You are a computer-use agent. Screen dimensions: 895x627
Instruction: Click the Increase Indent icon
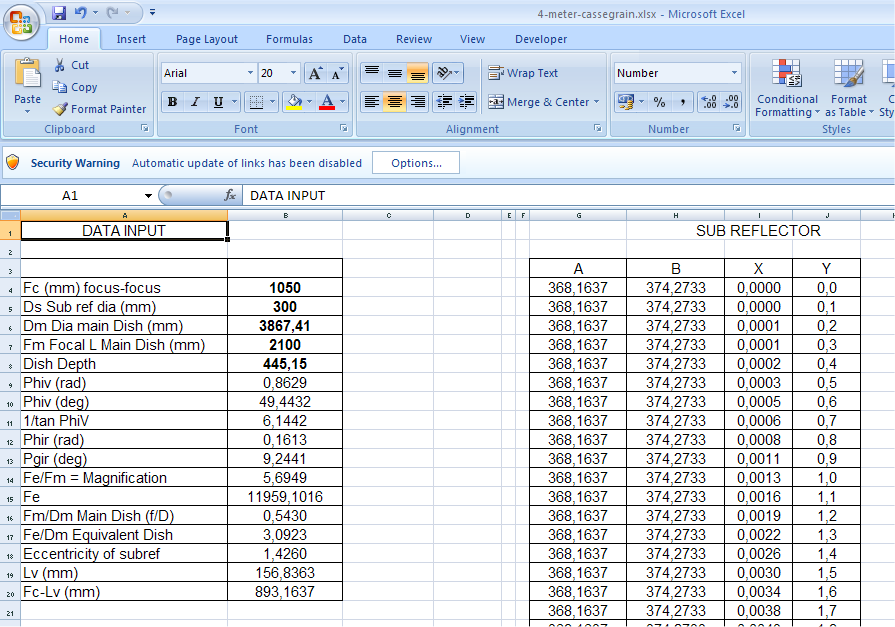pos(464,102)
